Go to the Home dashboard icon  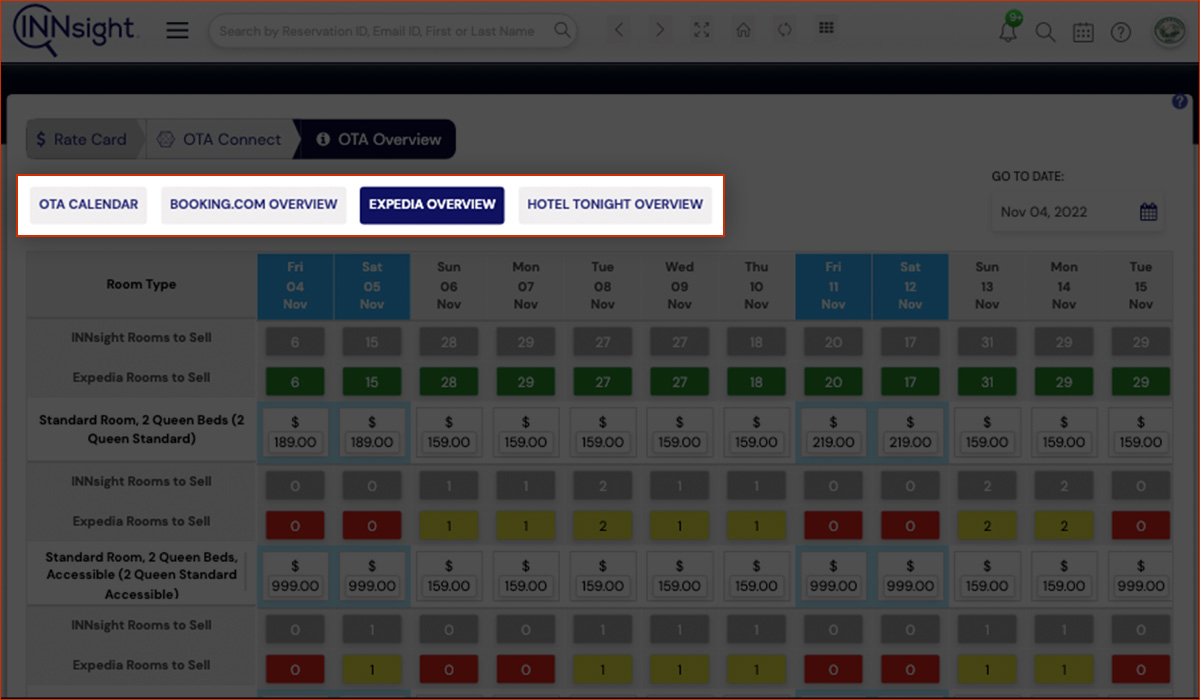(743, 30)
